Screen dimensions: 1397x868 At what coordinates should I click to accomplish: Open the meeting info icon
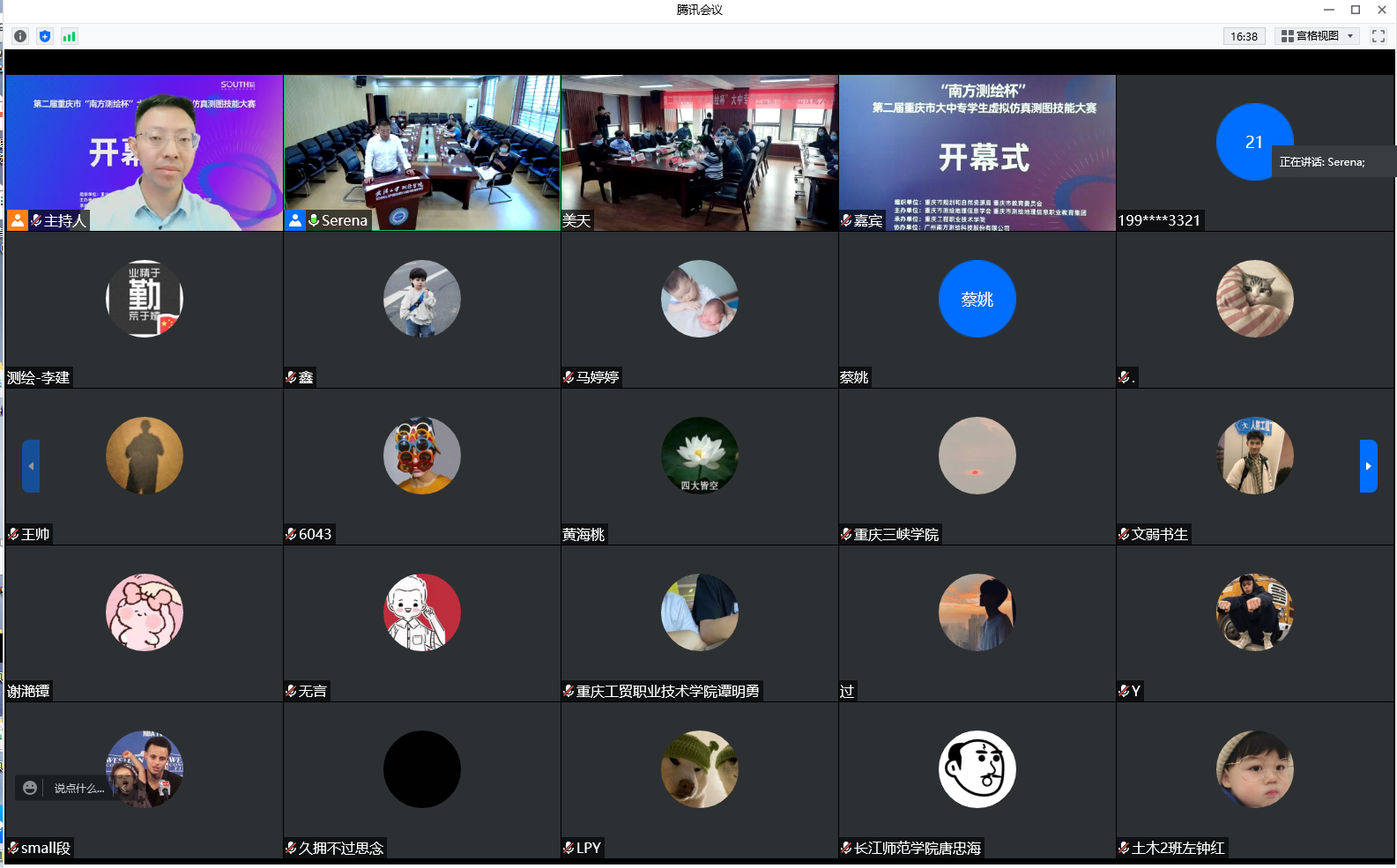20,36
